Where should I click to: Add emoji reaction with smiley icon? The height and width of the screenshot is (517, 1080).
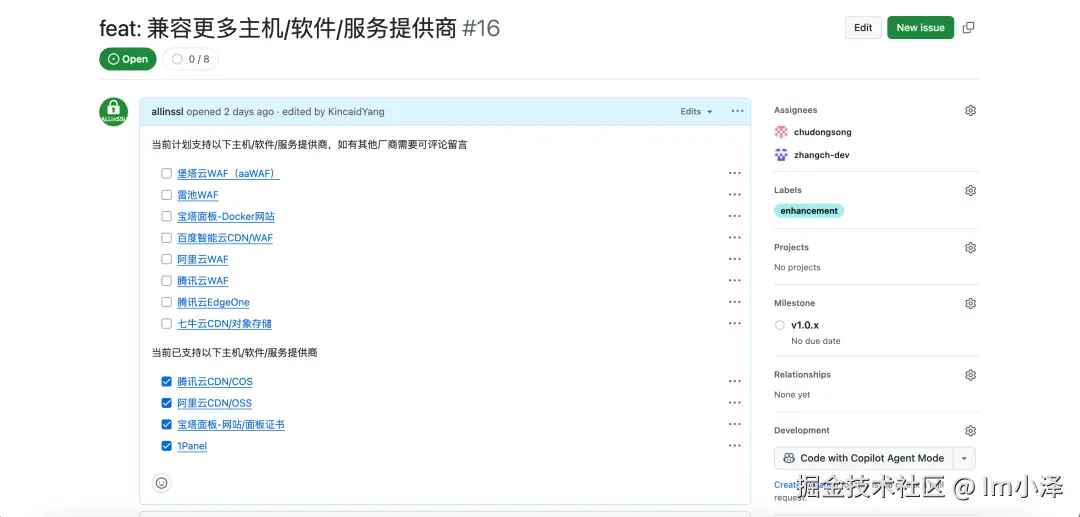[162, 483]
